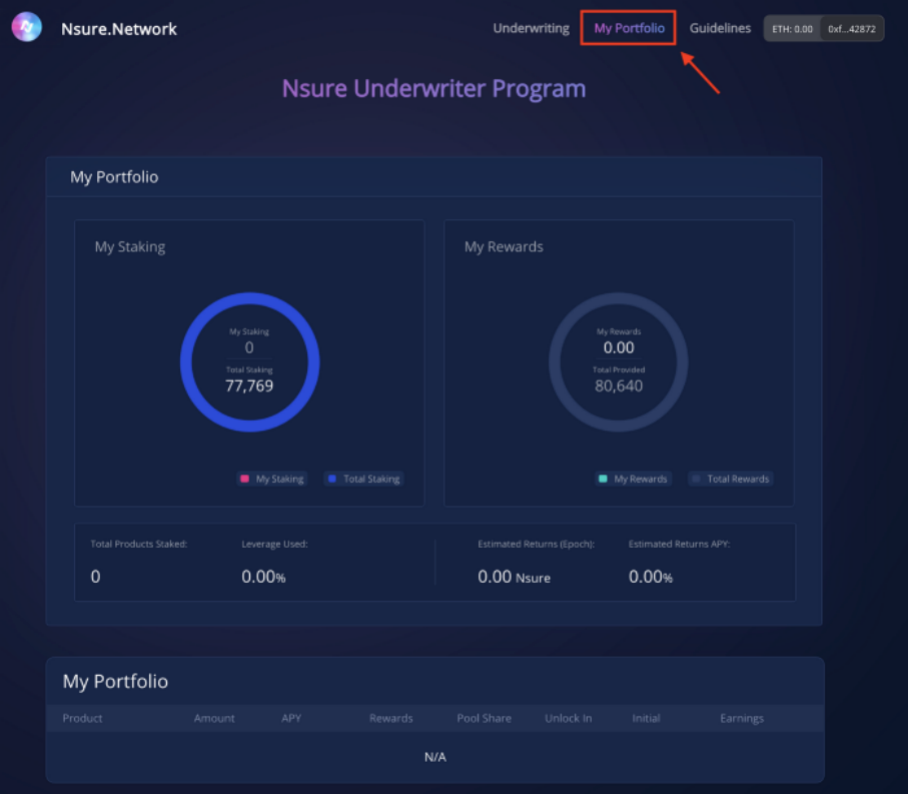Click the 77,769 total staking value
Image resolution: width=908 pixels, height=794 pixels.
point(249,386)
